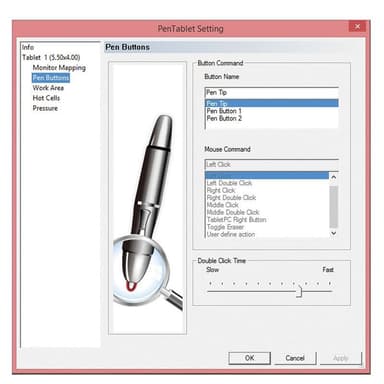Select Info in the settings tree

pos(28,47)
